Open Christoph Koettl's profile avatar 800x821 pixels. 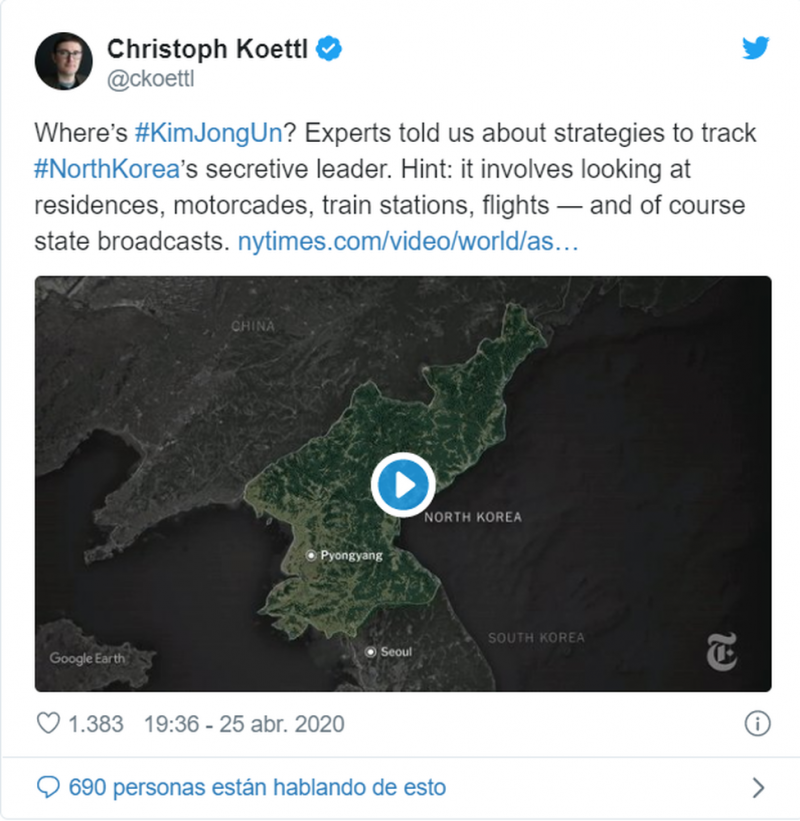coord(64,60)
